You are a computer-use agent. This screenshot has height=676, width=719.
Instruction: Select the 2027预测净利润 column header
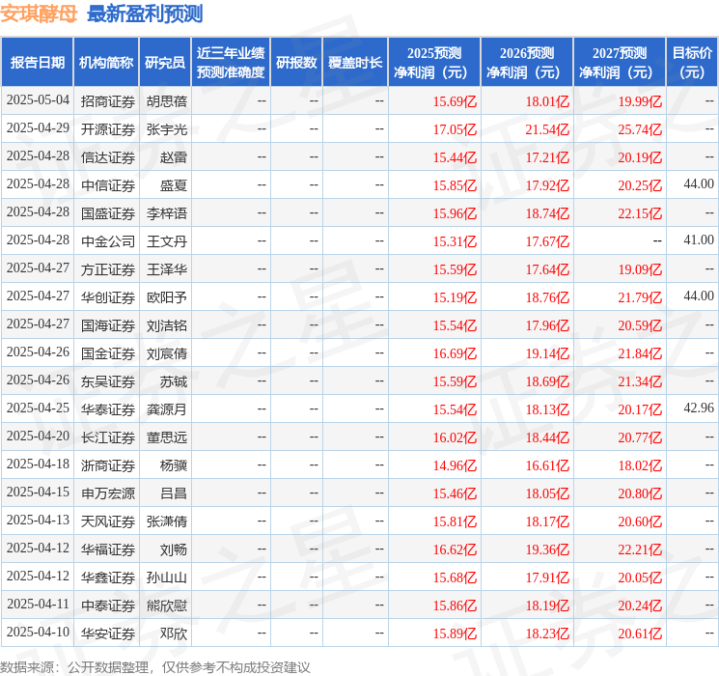619,62
